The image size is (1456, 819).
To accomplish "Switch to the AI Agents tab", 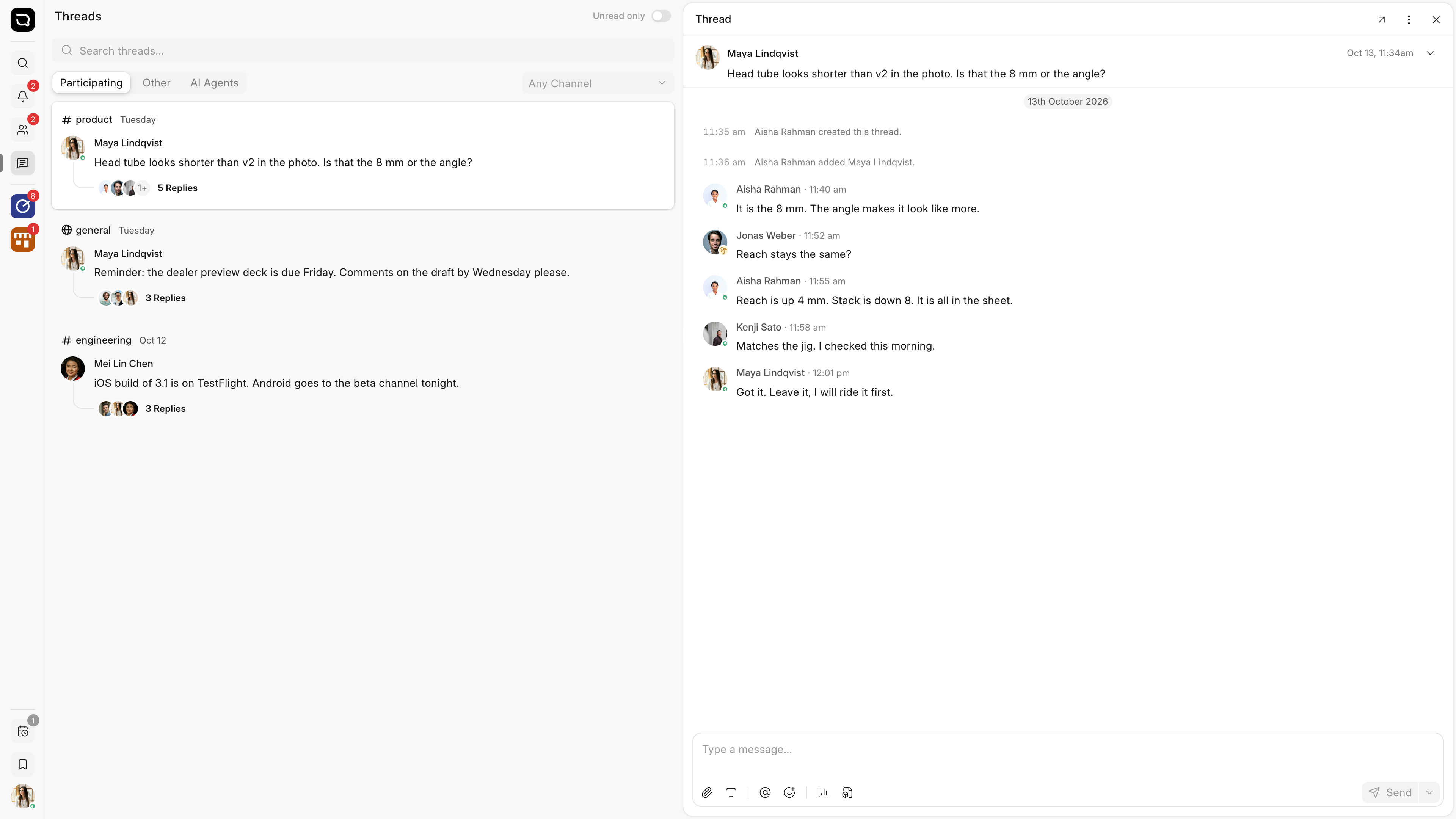I will coord(214,83).
